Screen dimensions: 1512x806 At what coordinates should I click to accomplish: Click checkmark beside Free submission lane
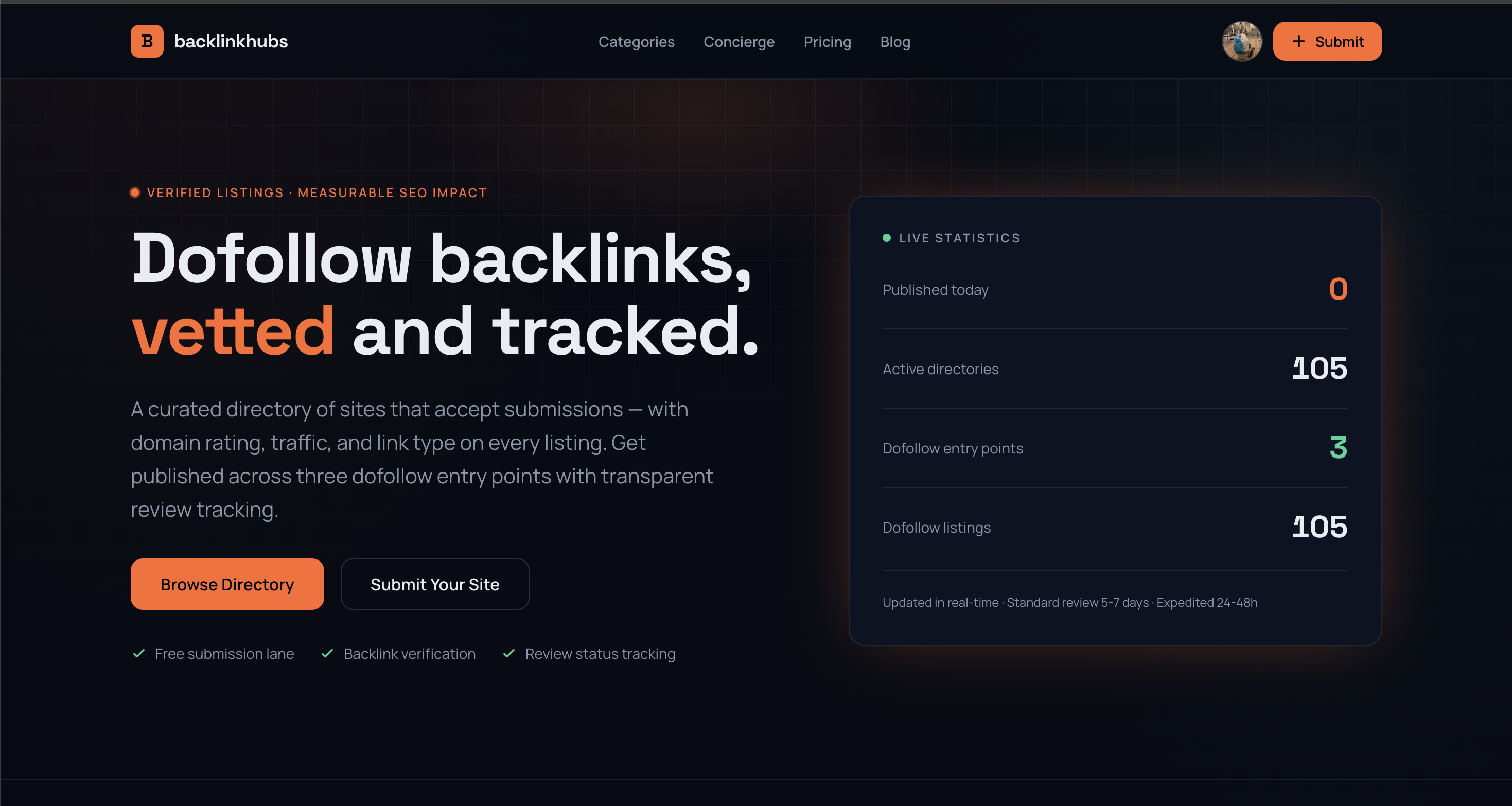[139, 653]
